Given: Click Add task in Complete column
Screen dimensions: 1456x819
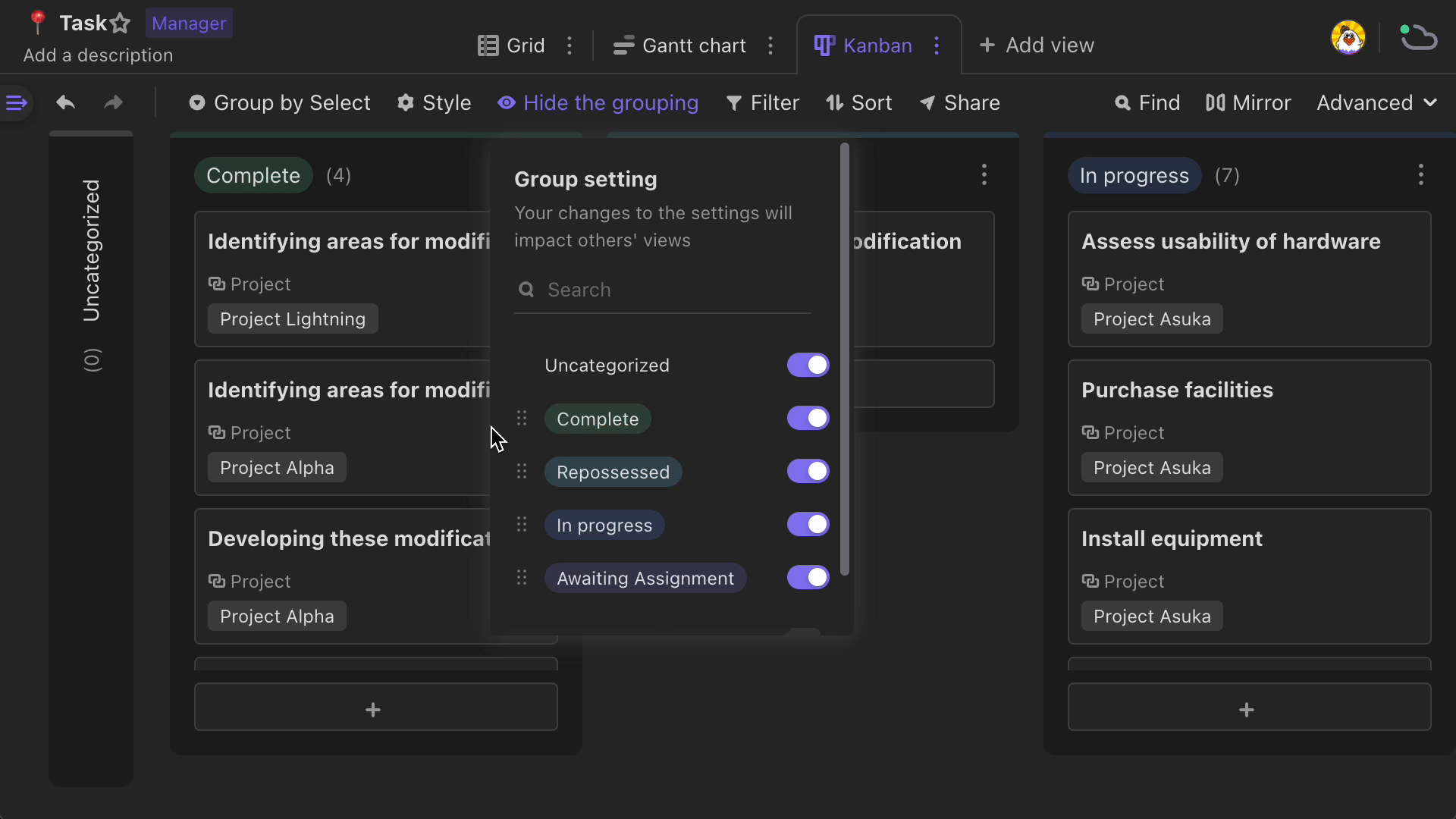Looking at the screenshot, I should tap(375, 710).
